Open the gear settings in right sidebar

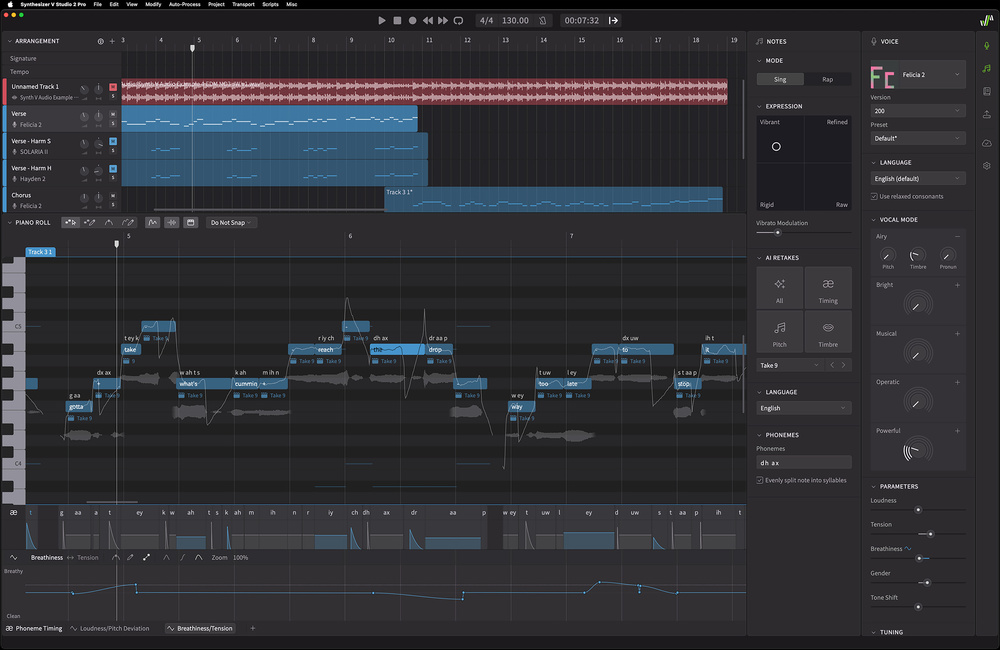click(987, 166)
